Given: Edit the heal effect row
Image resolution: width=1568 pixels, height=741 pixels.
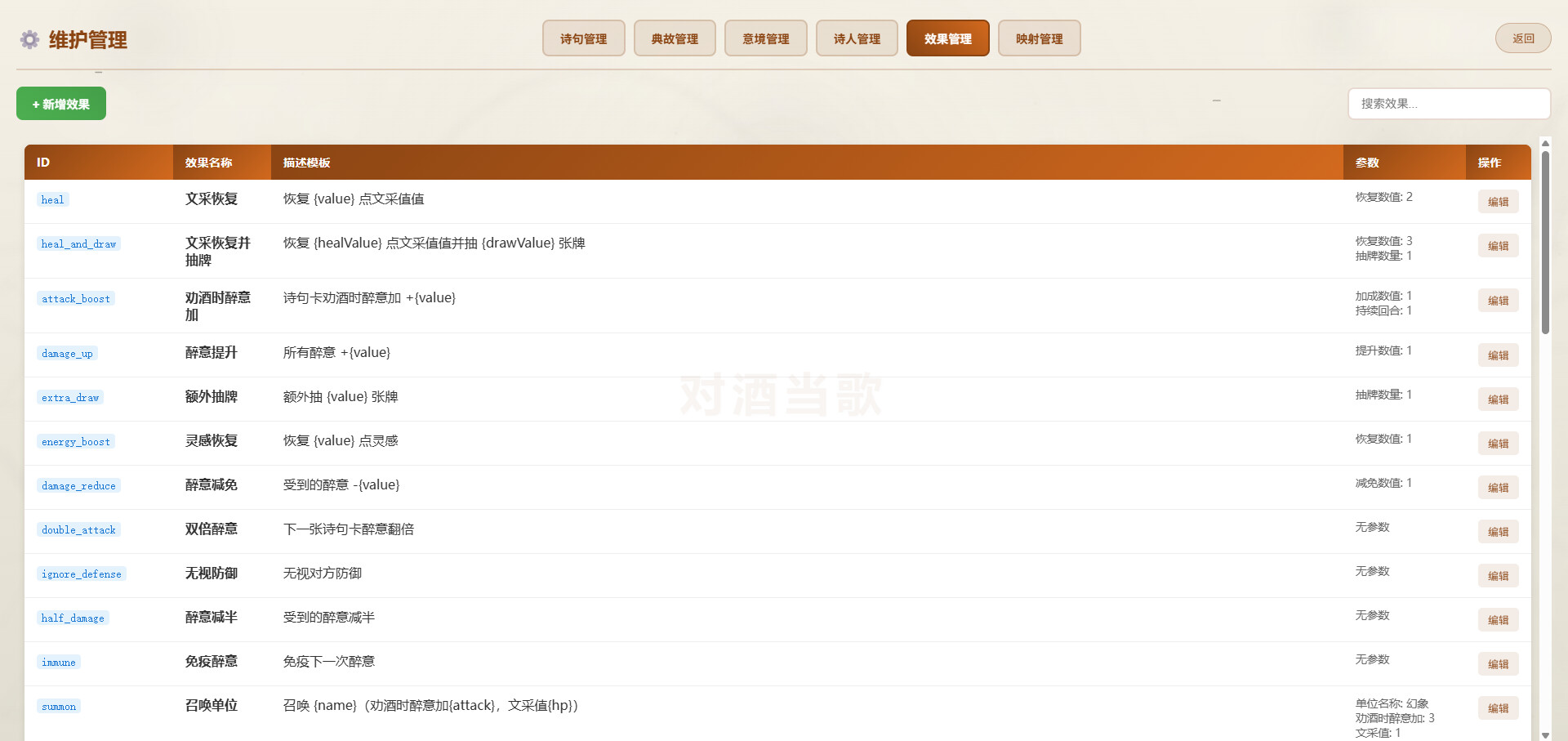Looking at the screenshot, I should 1498,202.
